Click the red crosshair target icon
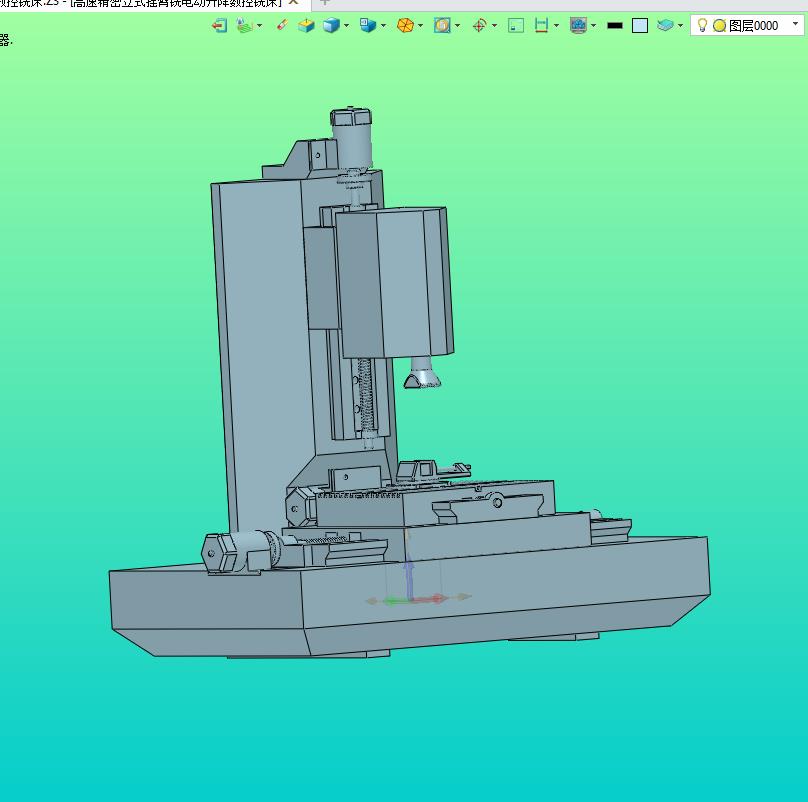The height and width of the screenshot is (802, 808). tap(479, 25)
